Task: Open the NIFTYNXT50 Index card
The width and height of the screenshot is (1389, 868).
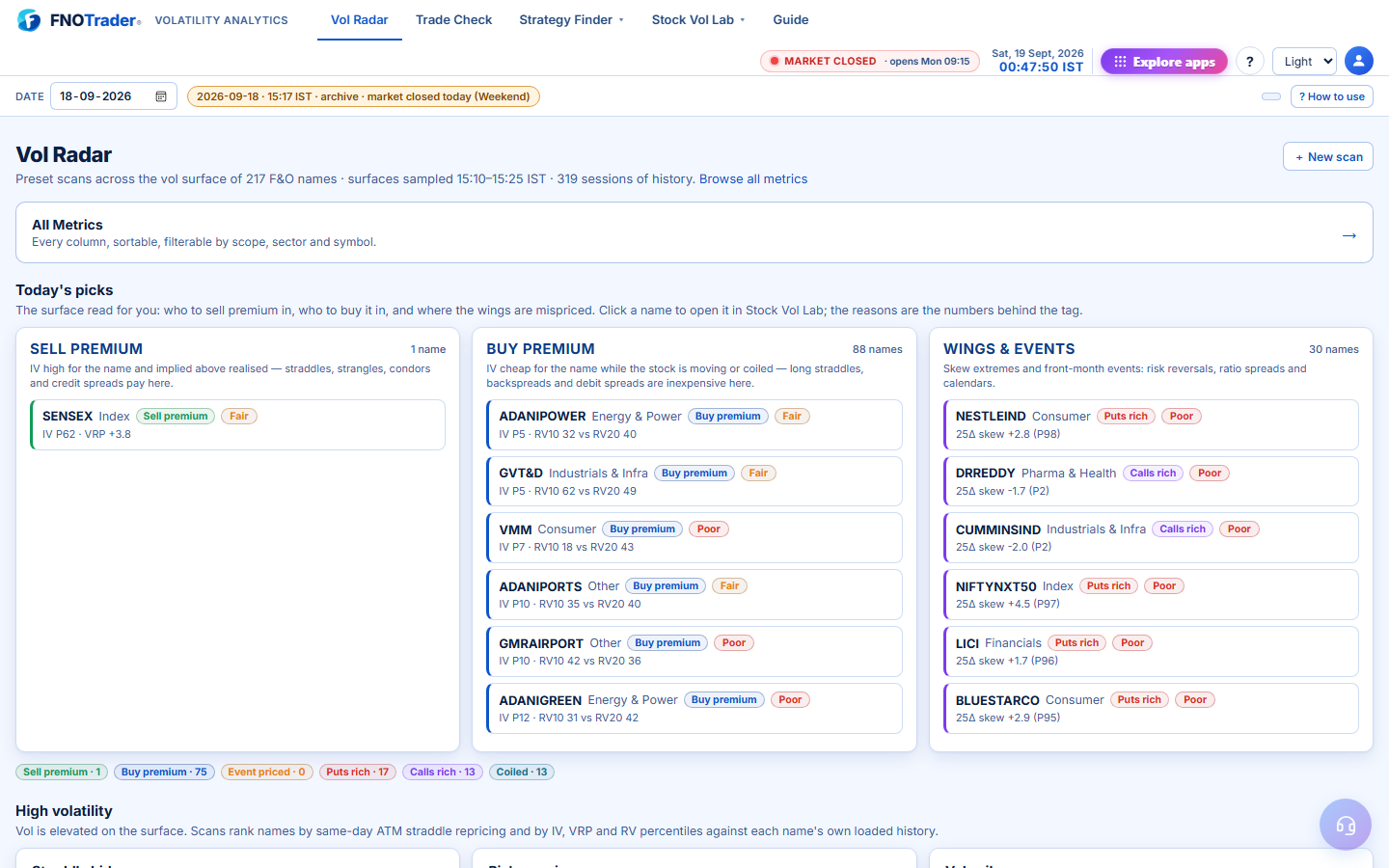Action: pos(1151,594)
